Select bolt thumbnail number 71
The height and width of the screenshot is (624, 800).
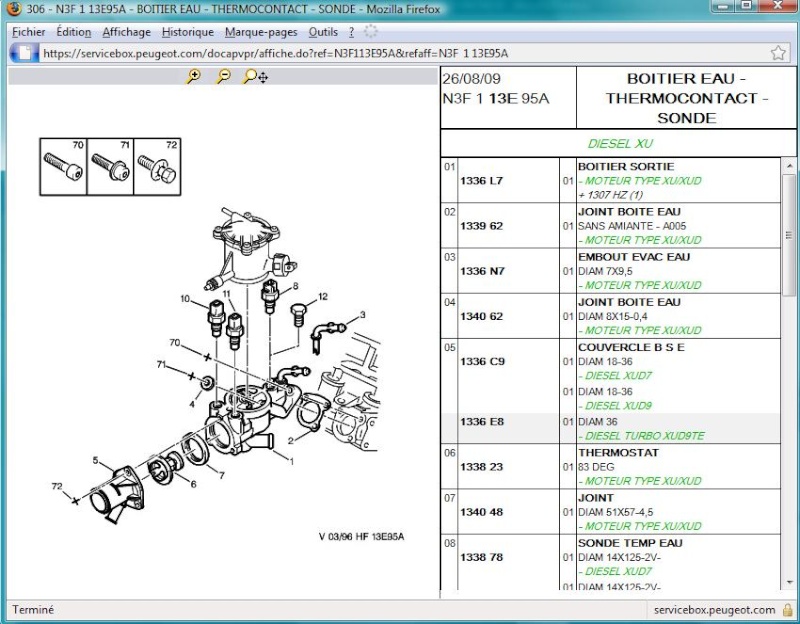coord(110,166)
